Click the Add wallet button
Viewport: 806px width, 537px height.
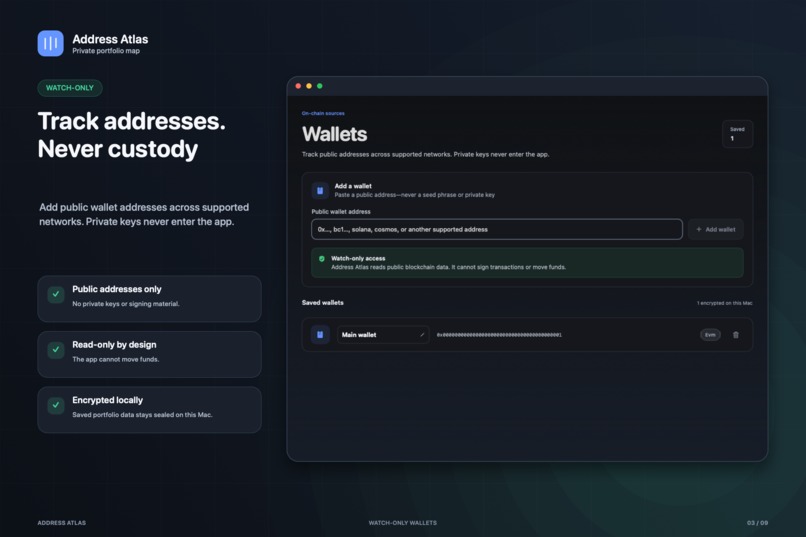pos(716,229)
